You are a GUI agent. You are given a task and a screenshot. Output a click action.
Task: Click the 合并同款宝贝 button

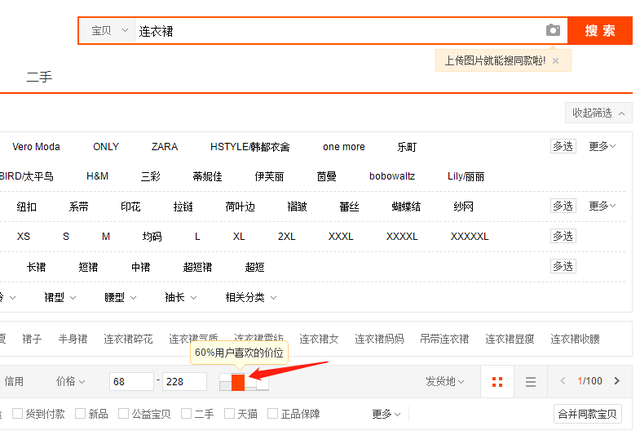587,414
